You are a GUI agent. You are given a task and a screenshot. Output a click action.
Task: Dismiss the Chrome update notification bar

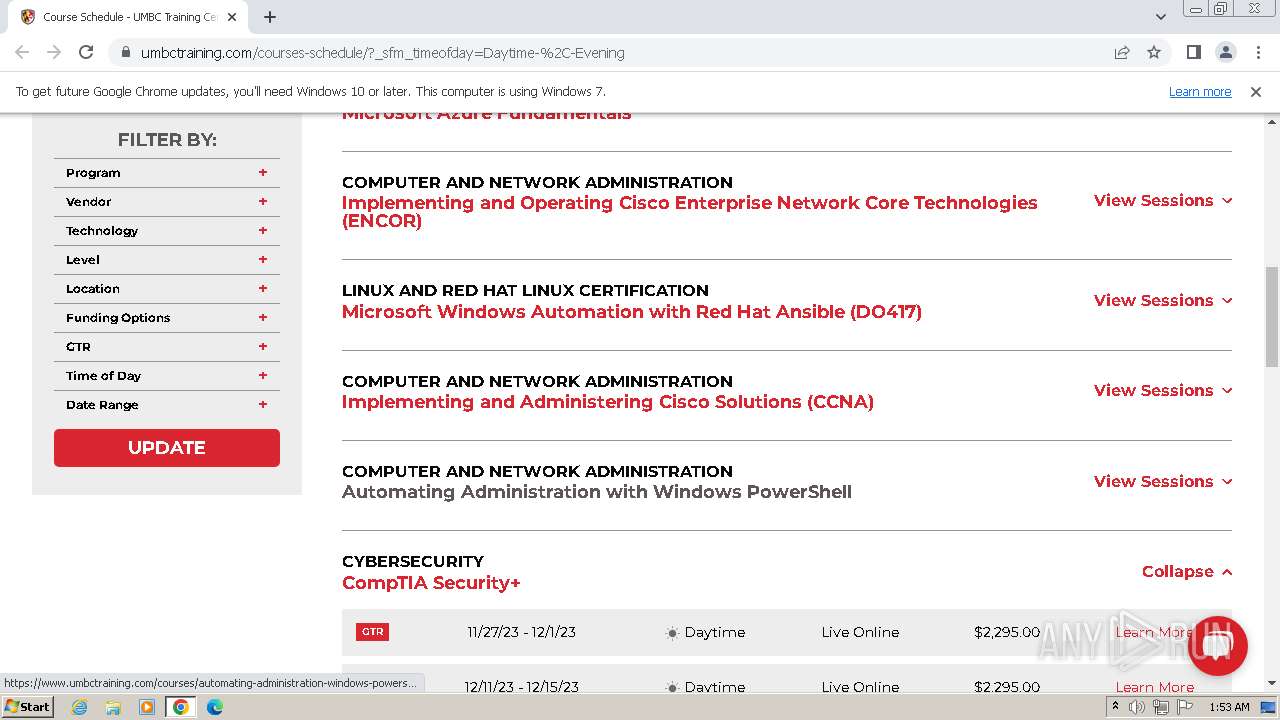pos(1256,92)
